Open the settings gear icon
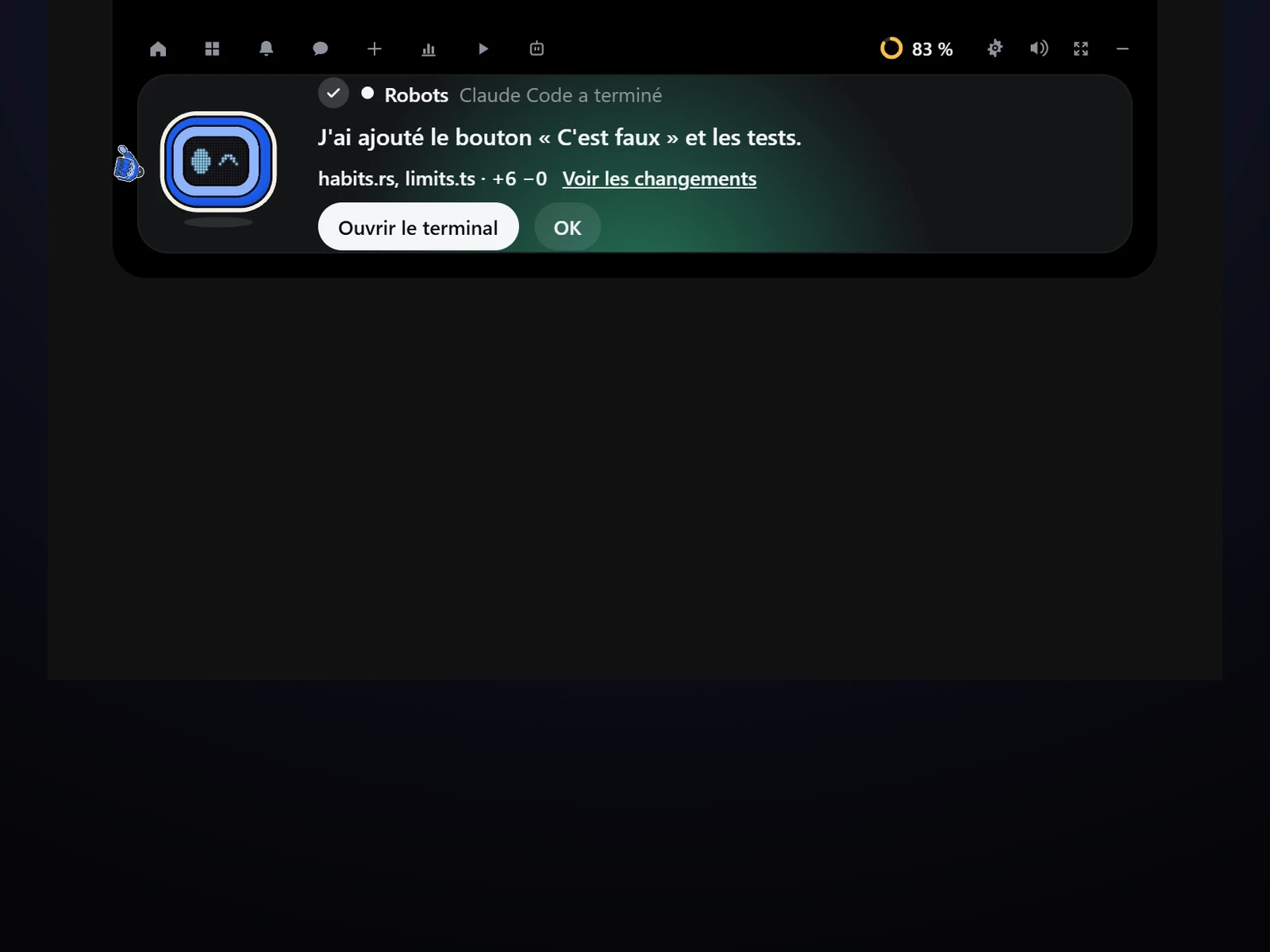This screenshot has width=1270, height=952. click(995, 49)
